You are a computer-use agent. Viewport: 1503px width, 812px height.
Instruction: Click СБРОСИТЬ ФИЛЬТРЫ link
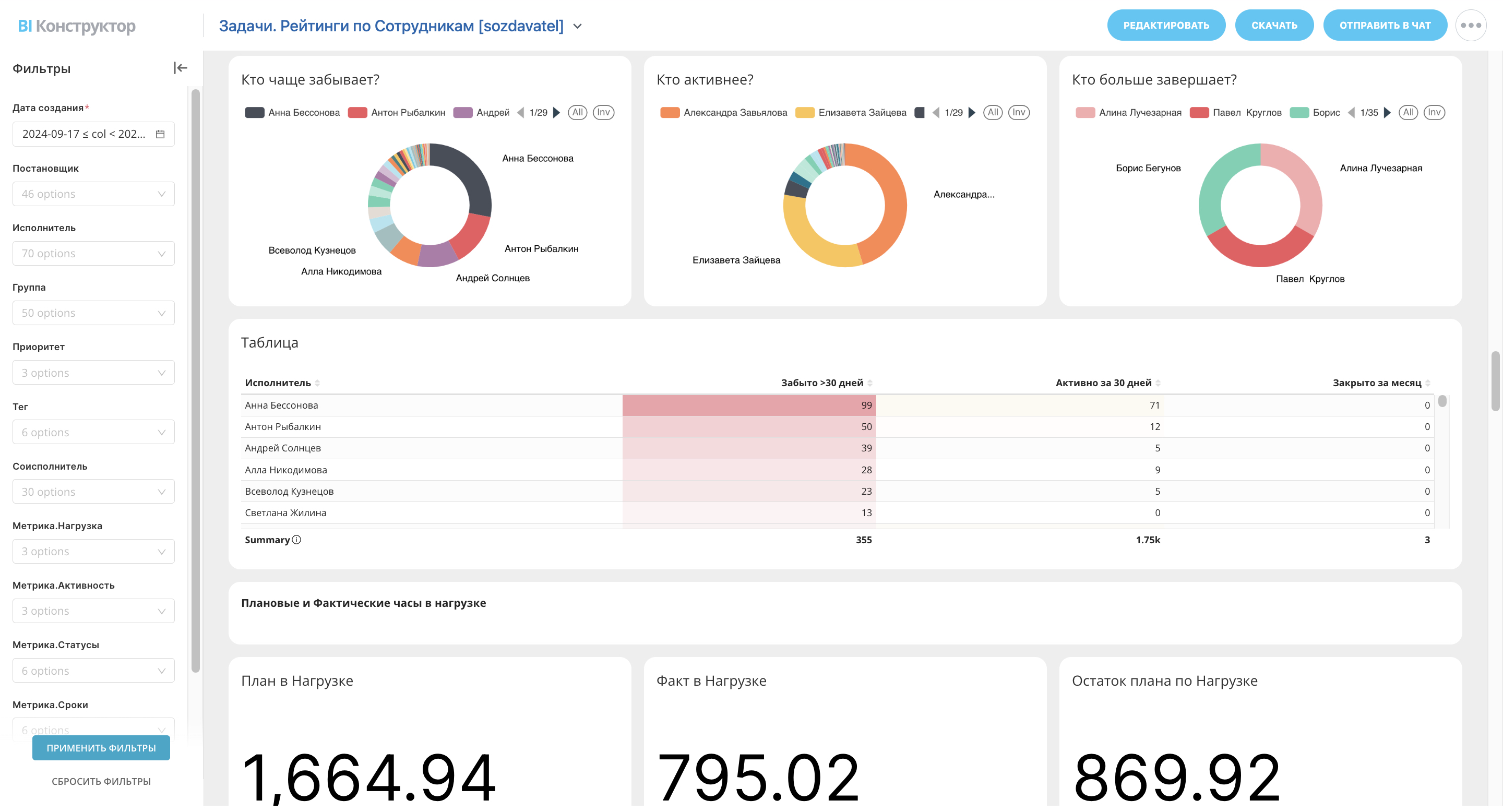(101, 781)
